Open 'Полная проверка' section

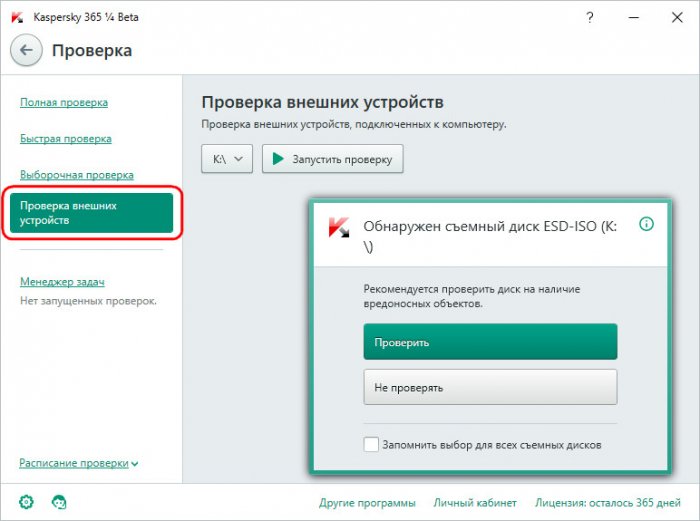click(x=64, y=102)
